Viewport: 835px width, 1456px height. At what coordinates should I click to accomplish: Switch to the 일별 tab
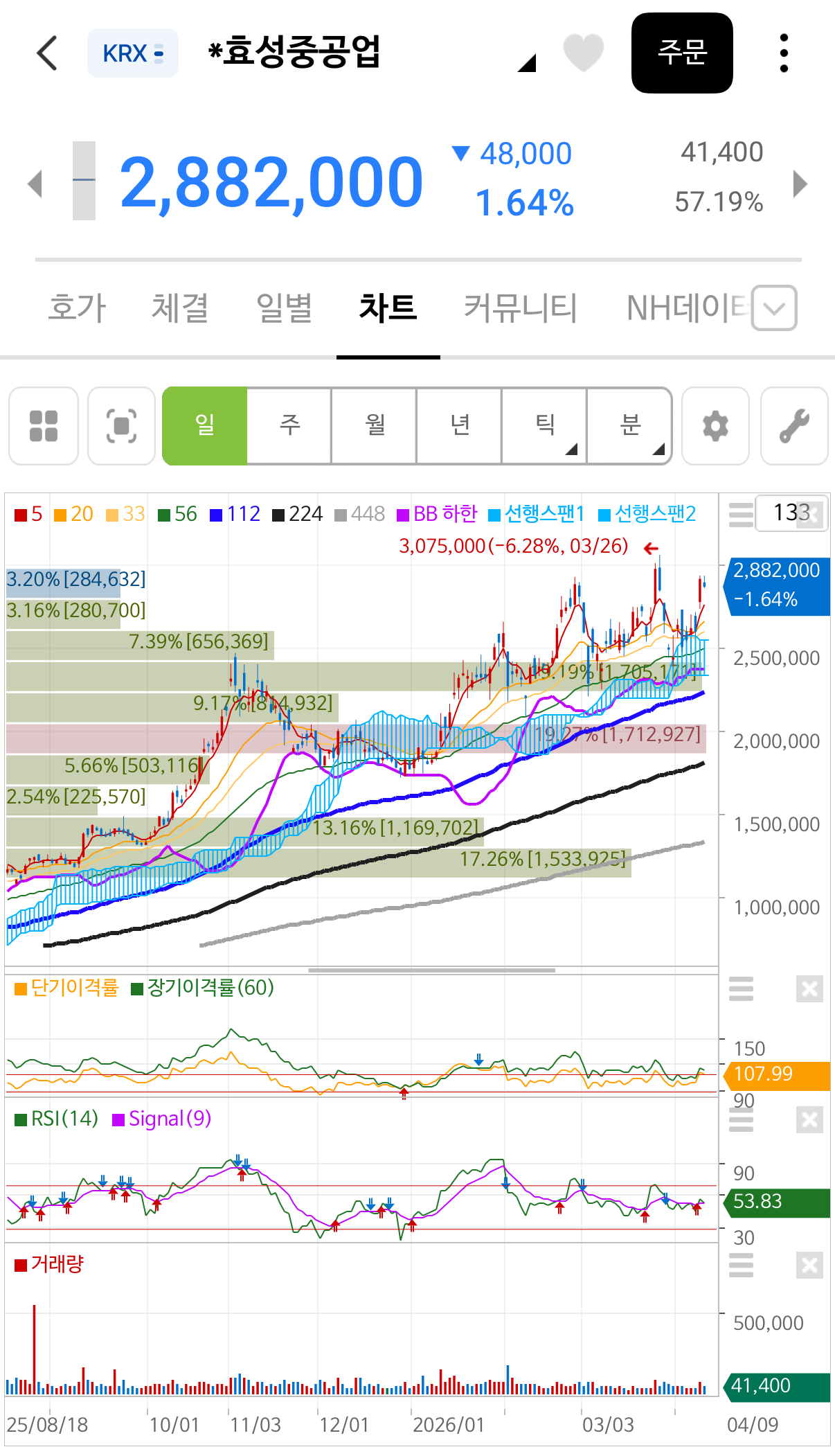point(284,308)
